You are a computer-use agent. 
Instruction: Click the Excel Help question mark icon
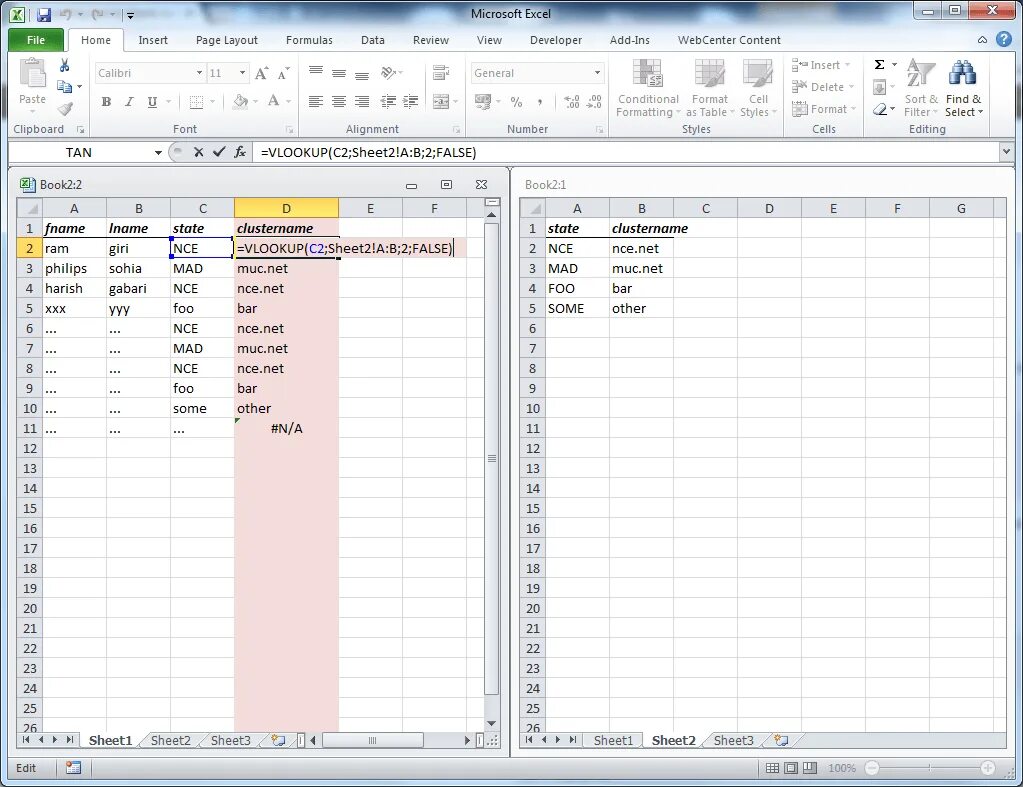coord(1004,40)
